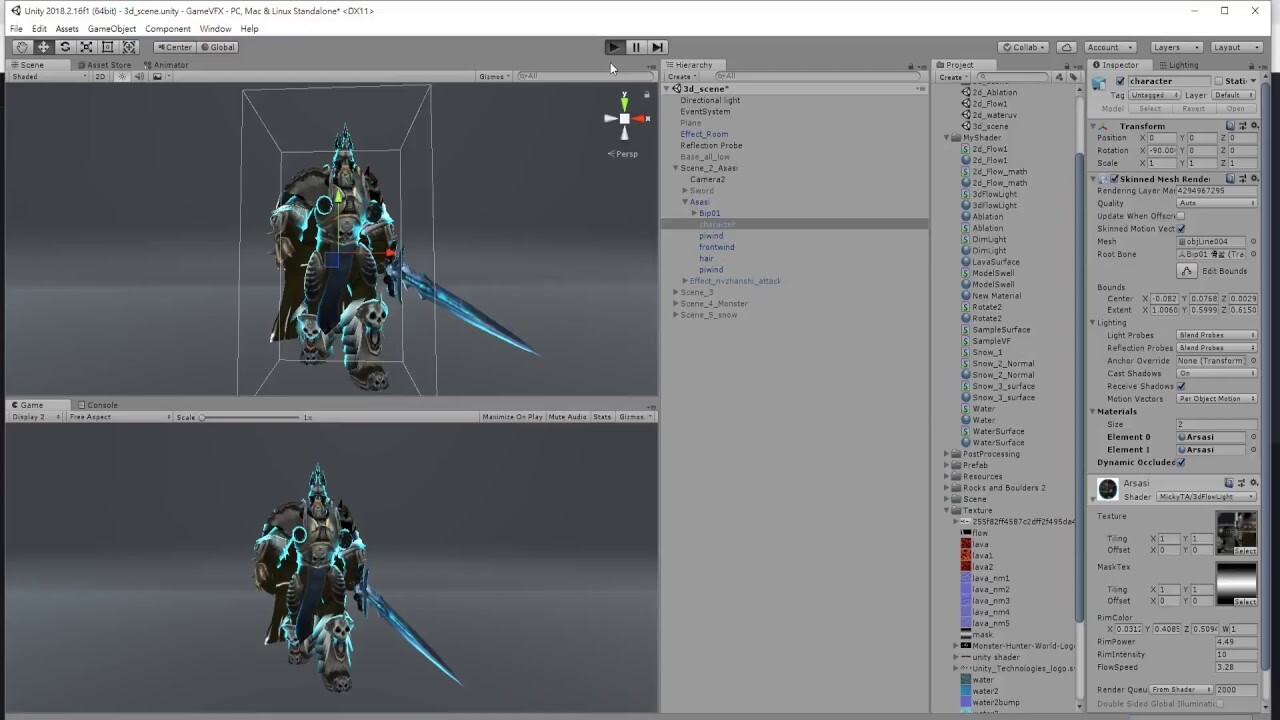
Task: Click the Collab button
Action: 1023,47
